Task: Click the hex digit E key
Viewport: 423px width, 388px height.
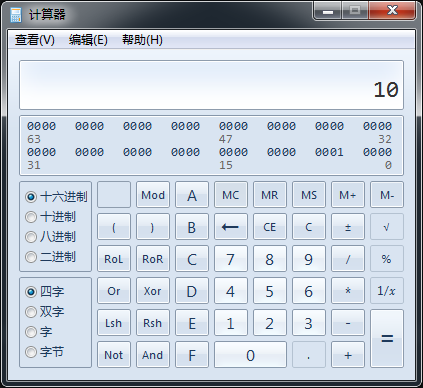Action: pyautogui.click(x=192, y=323)
